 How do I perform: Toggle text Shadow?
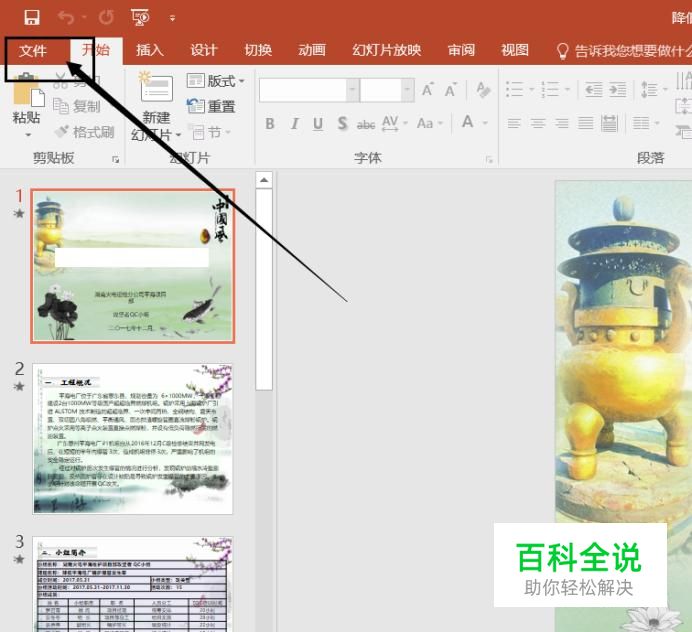[342, 124]
